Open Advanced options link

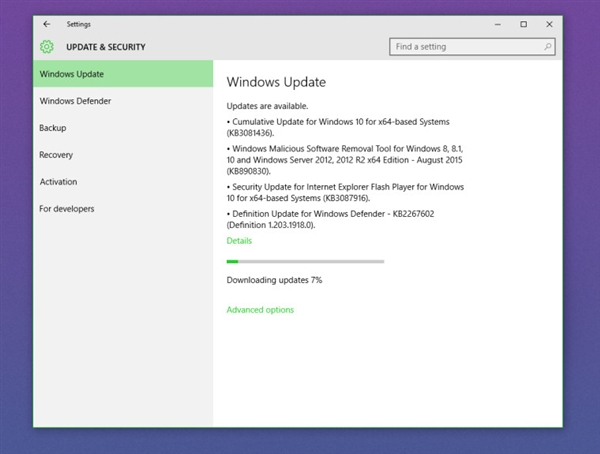tap(260, 310)
